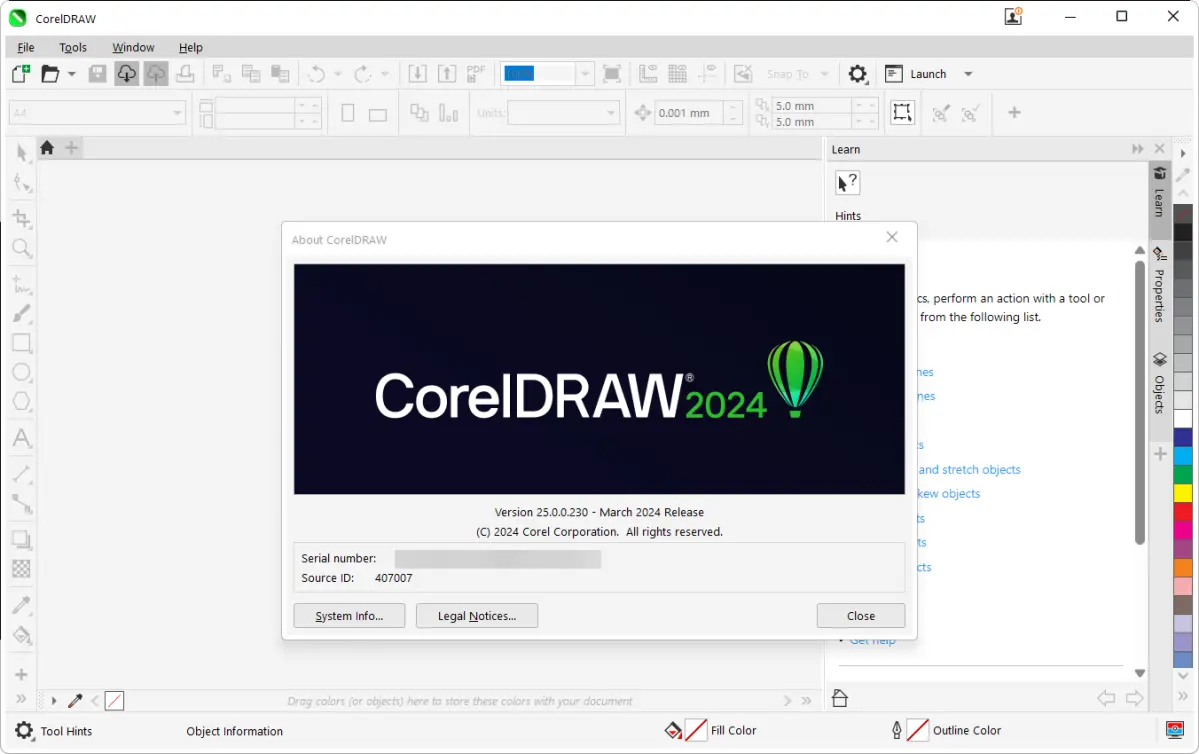Screen dimensions: 1199x754
Task: Open the Tools menu
Action: (x=73, y=47)
